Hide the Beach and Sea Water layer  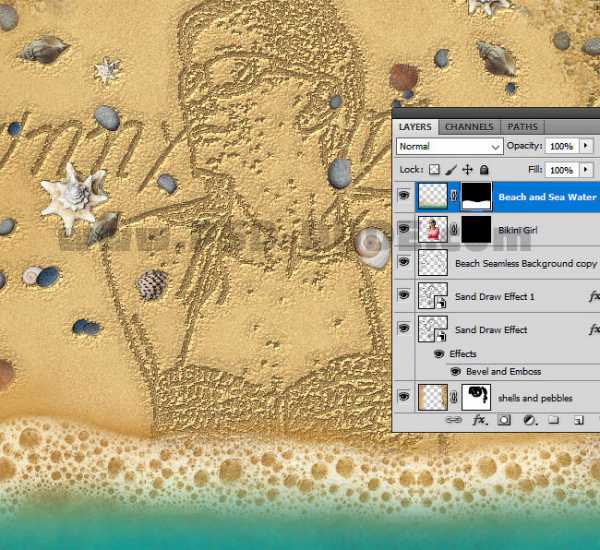pyautogui.click(x=404, y=197)
